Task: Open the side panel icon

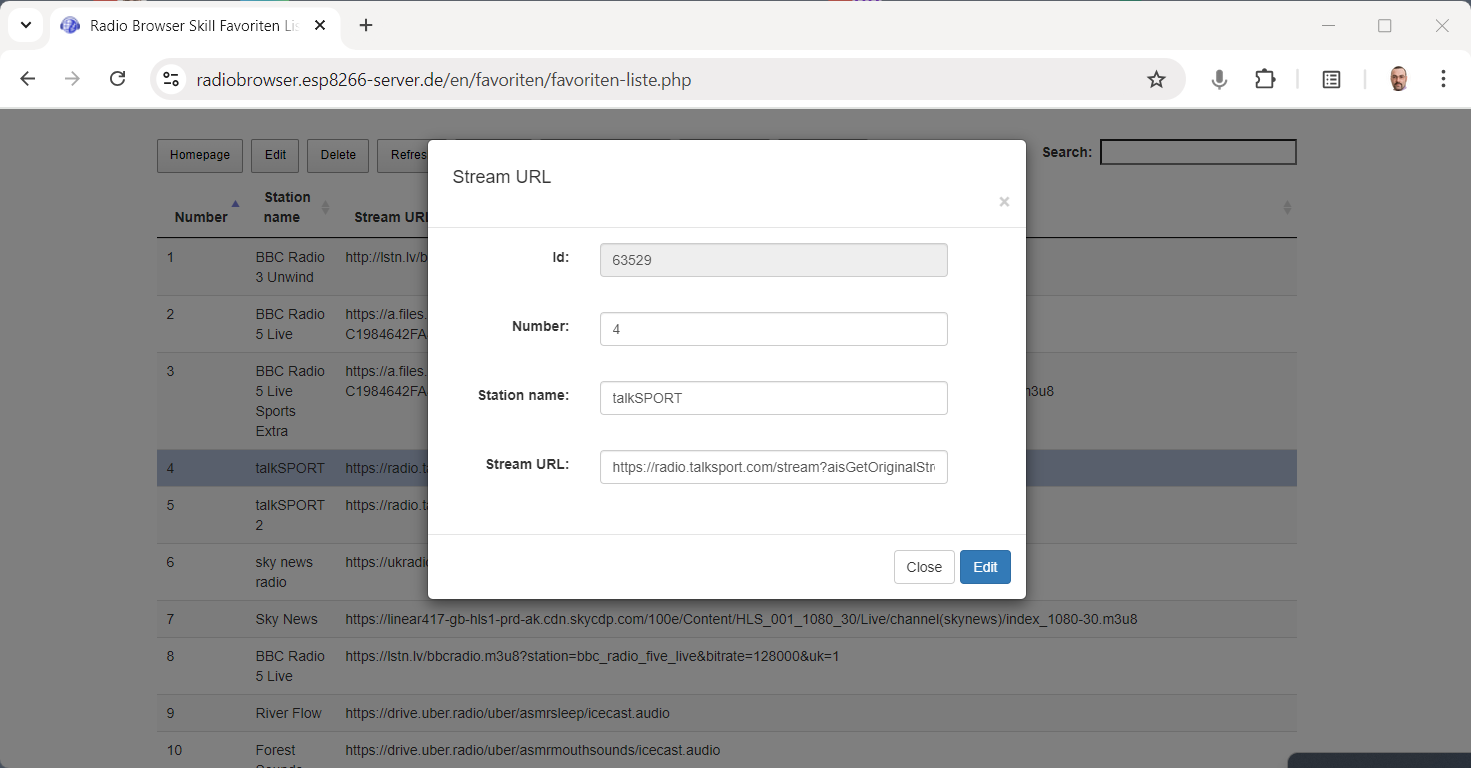Action: tap(1331, 79)
